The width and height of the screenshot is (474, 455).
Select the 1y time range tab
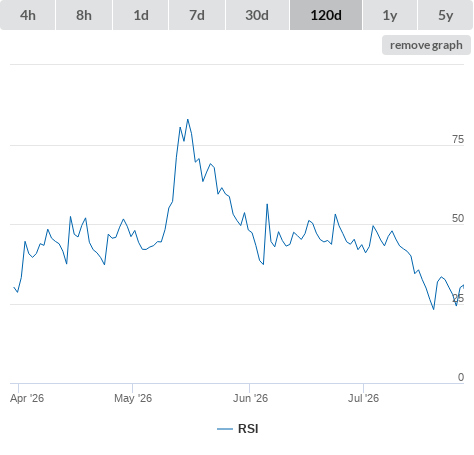tap(390, 15)
